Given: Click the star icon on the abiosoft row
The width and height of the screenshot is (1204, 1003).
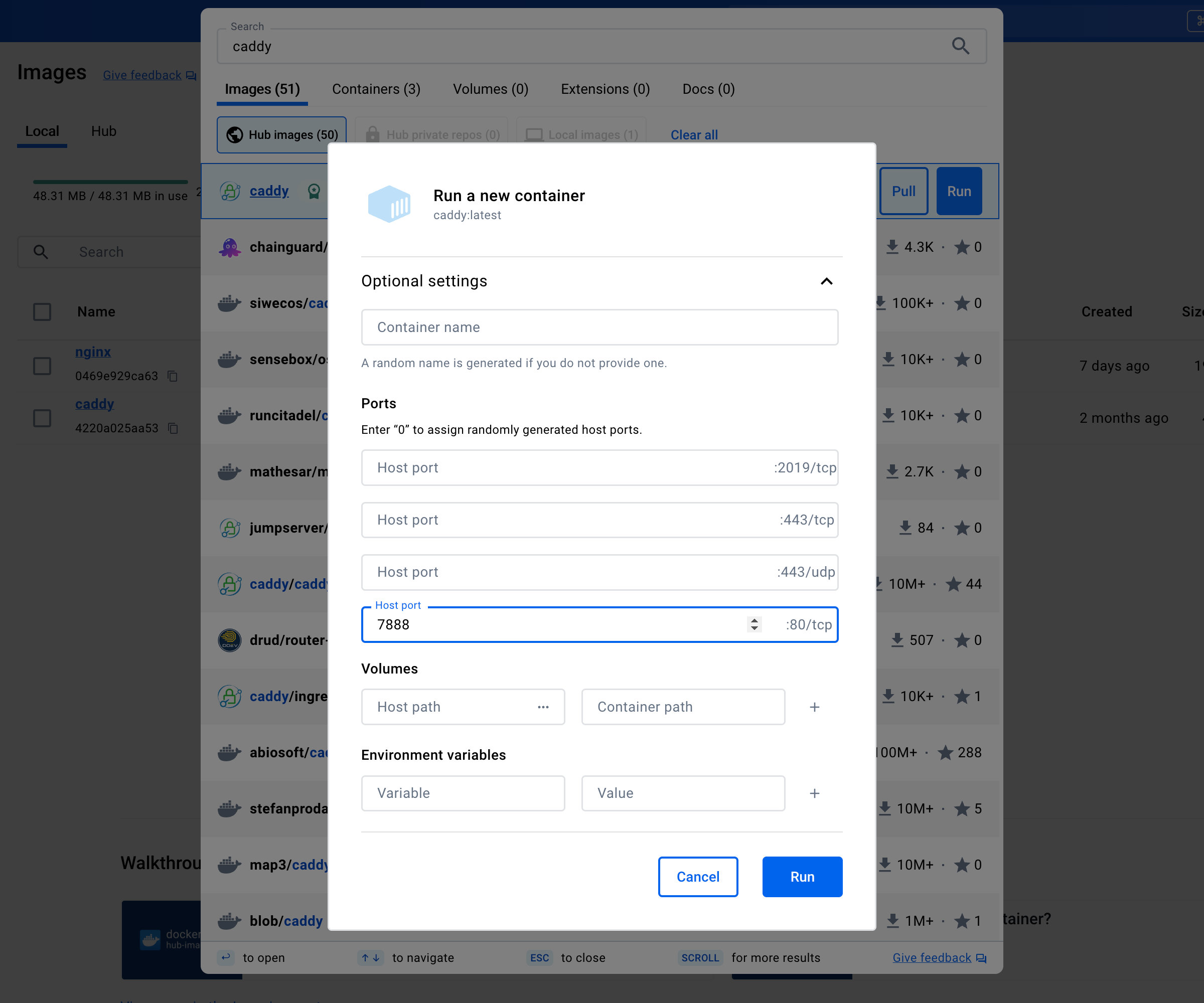Looking at the screenshot, I should pyautogui.click(x=945, y=753).
